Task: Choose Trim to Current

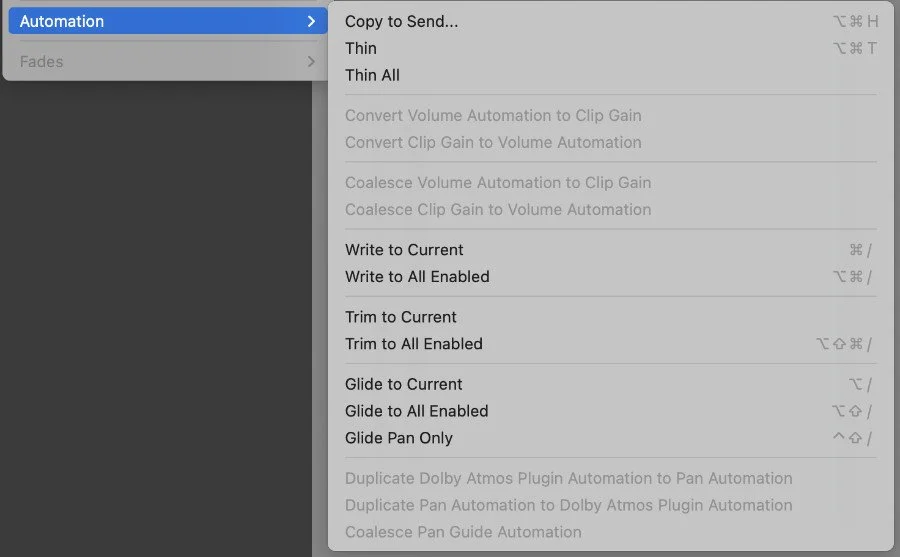Action: coord(611,317)
